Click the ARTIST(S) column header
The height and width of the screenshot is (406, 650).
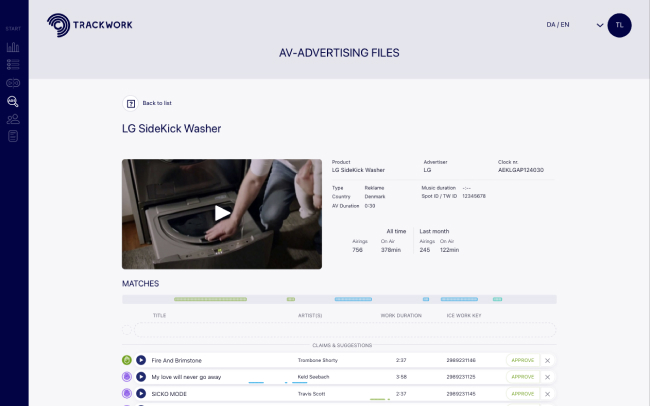310,316
